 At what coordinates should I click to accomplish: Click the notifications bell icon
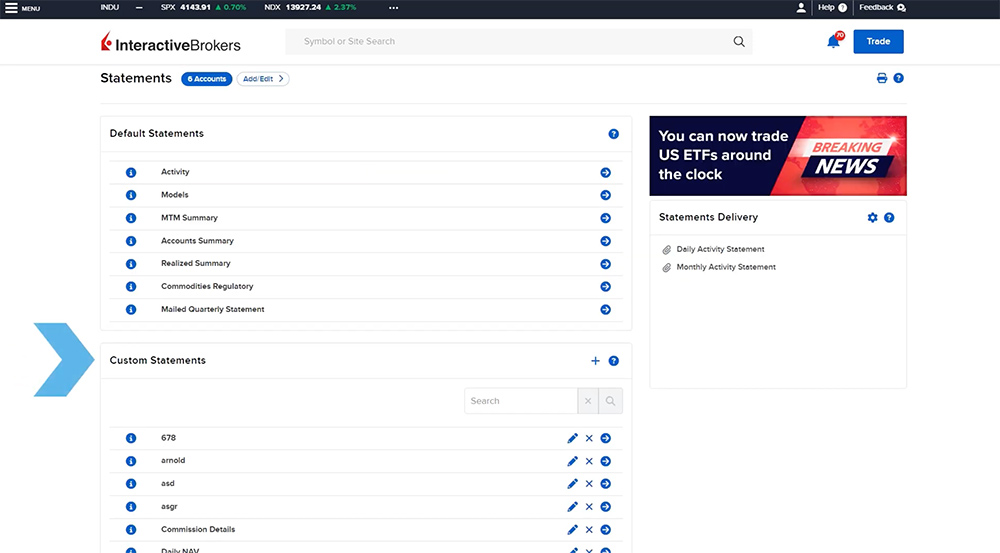pos(833,42)
